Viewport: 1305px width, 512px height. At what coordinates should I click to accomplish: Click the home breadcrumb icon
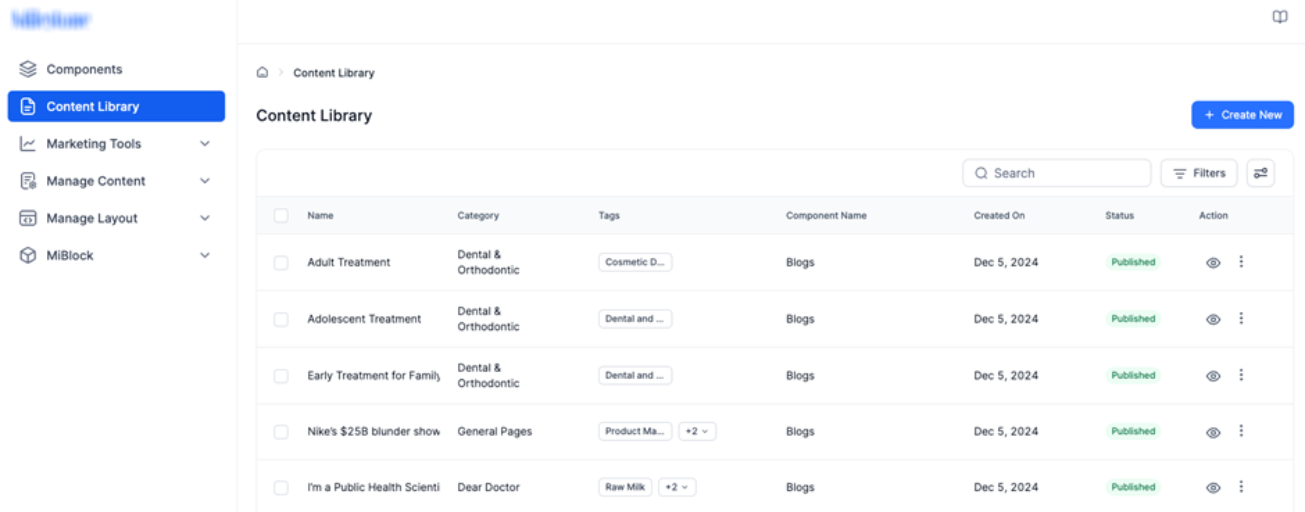click(x=262, y=73)
